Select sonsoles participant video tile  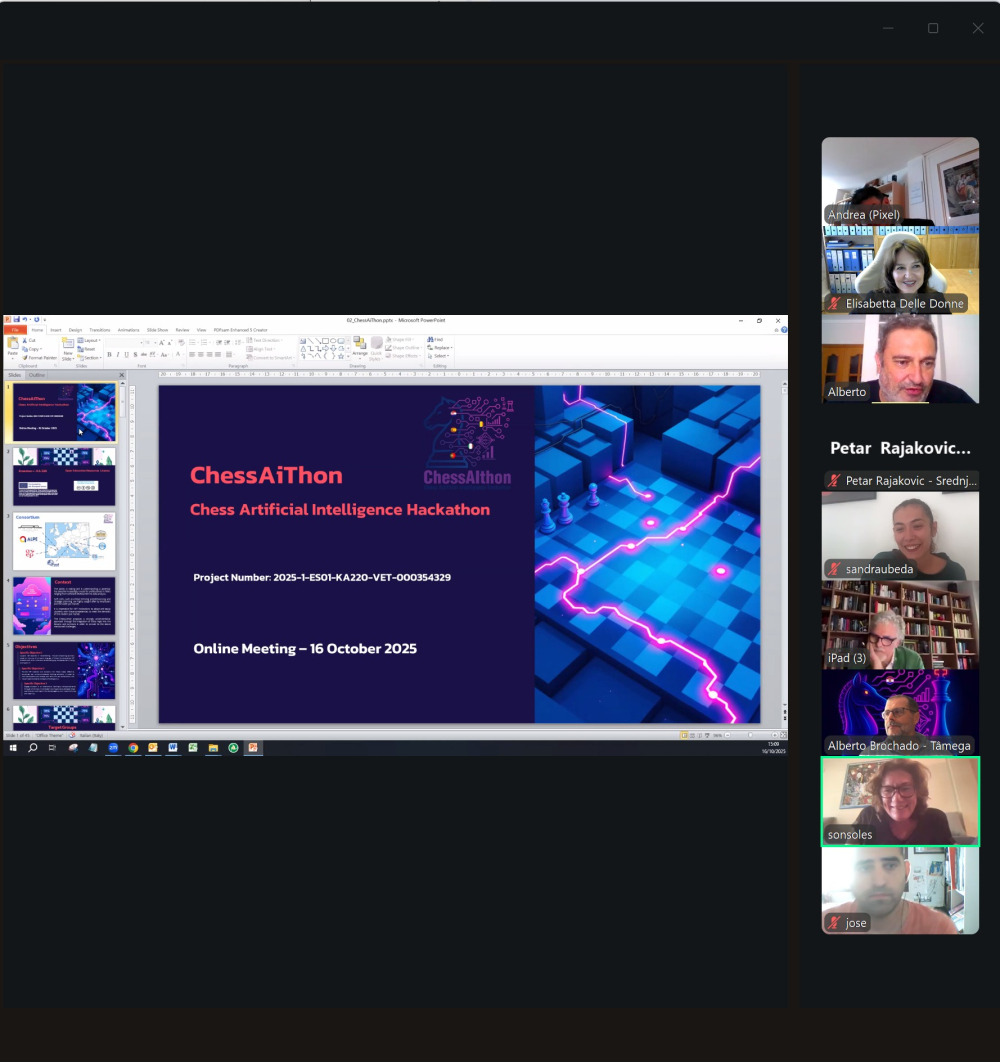[x=900, y=801]
